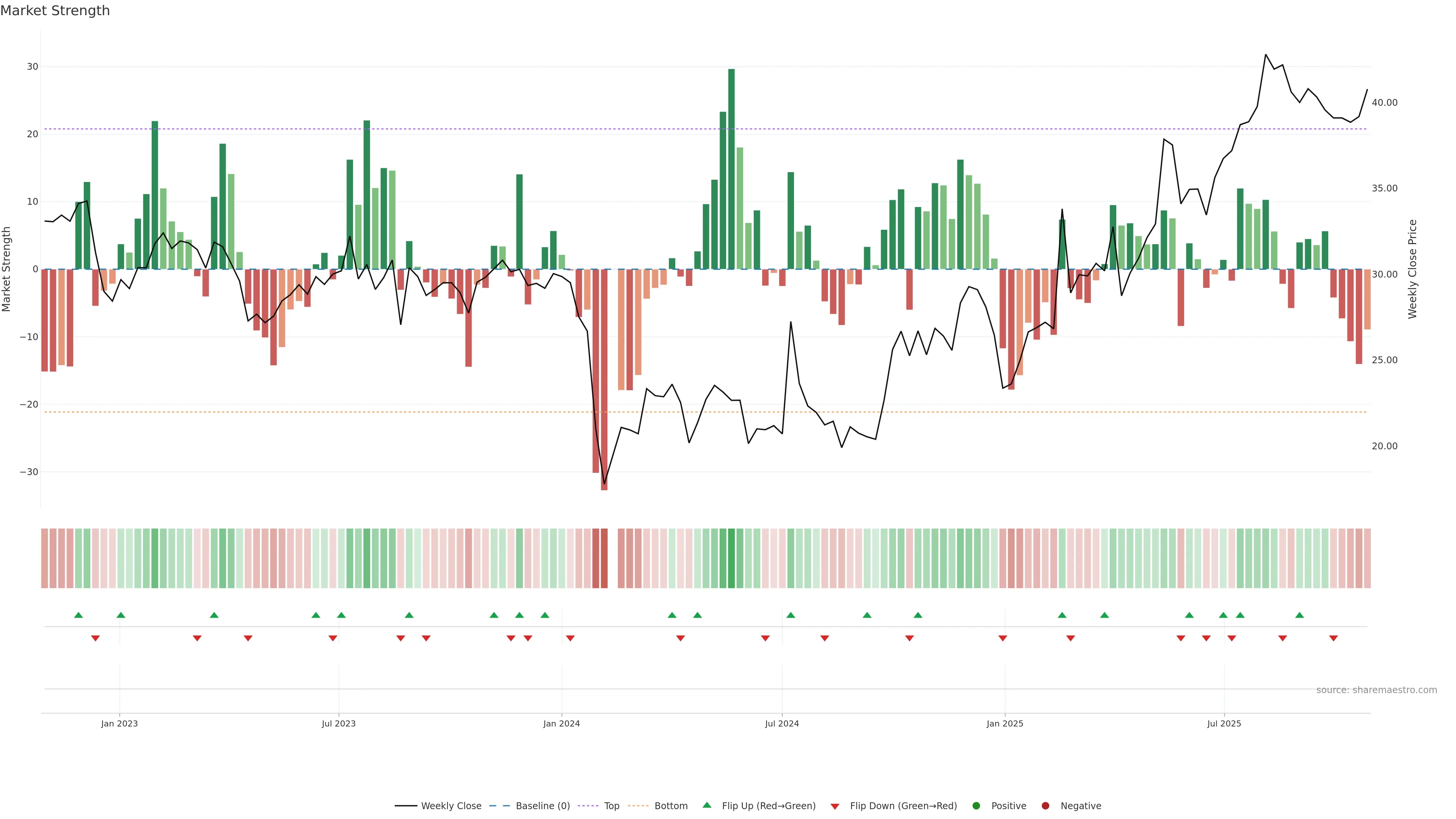Click the Jul 2025 axis label
Viewport: 1456px width, 819px height.
[1224, 723]
